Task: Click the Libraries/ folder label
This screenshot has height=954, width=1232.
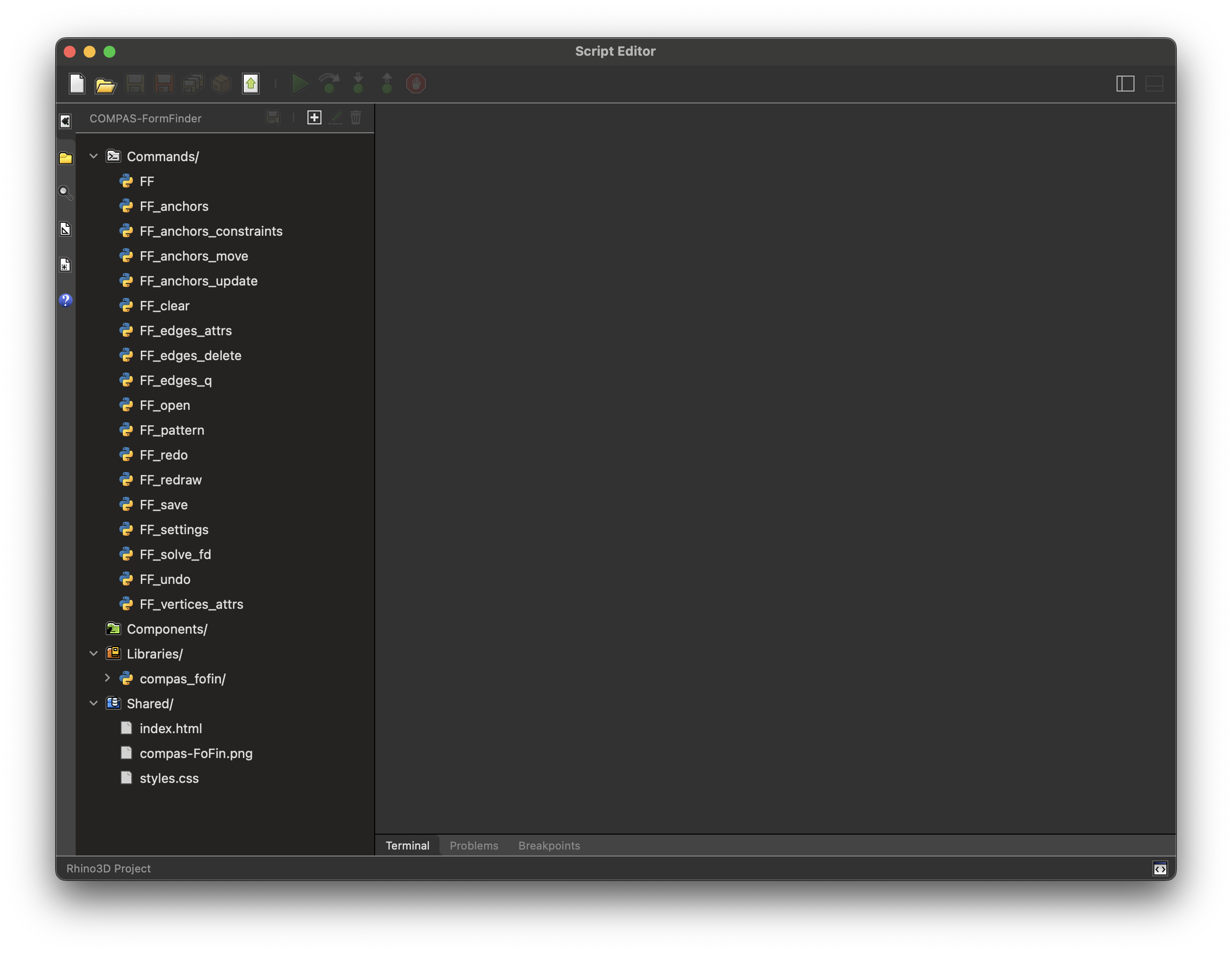Action: tap(155, 654)
